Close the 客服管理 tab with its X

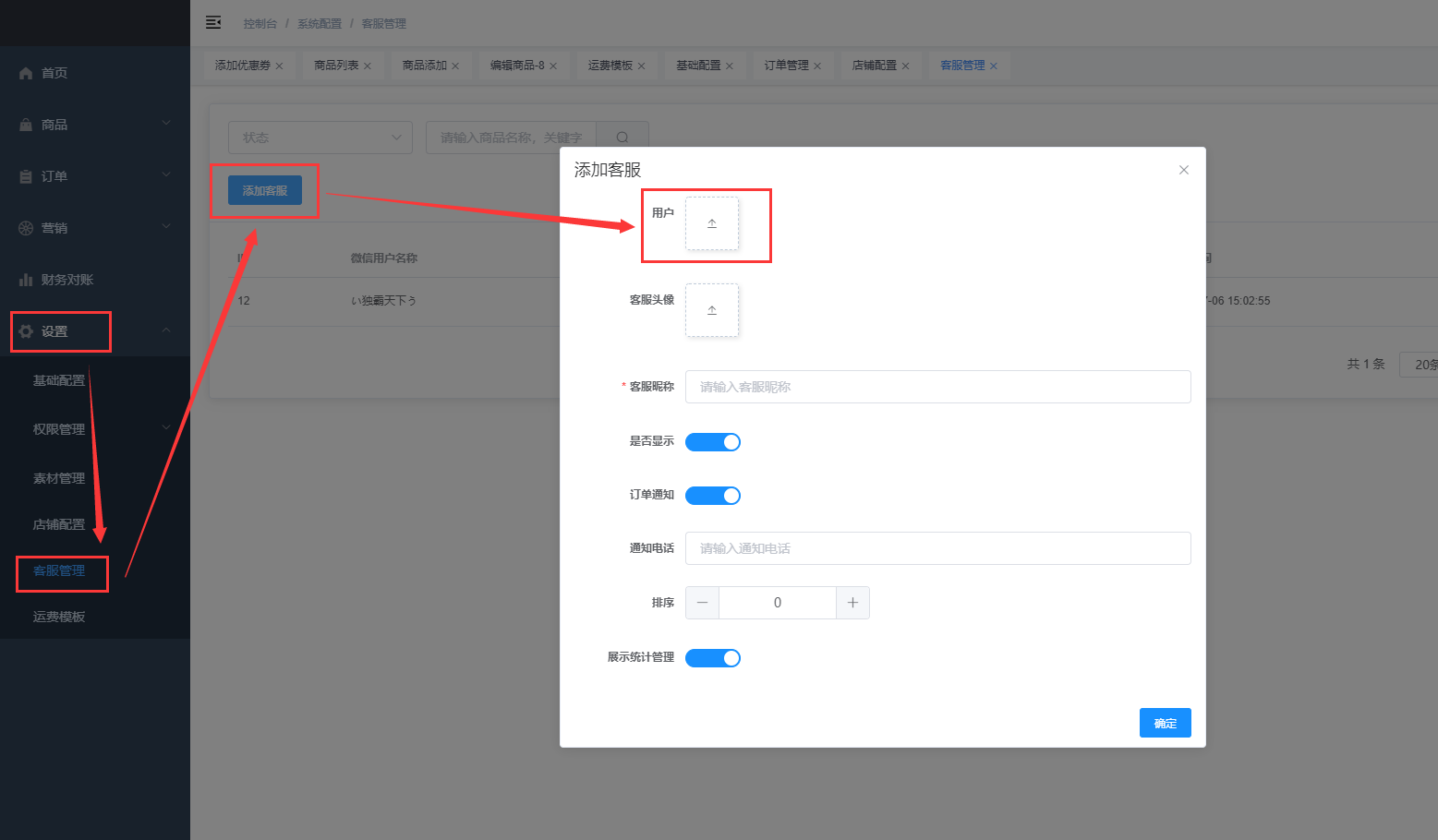(x=994, y=66)
